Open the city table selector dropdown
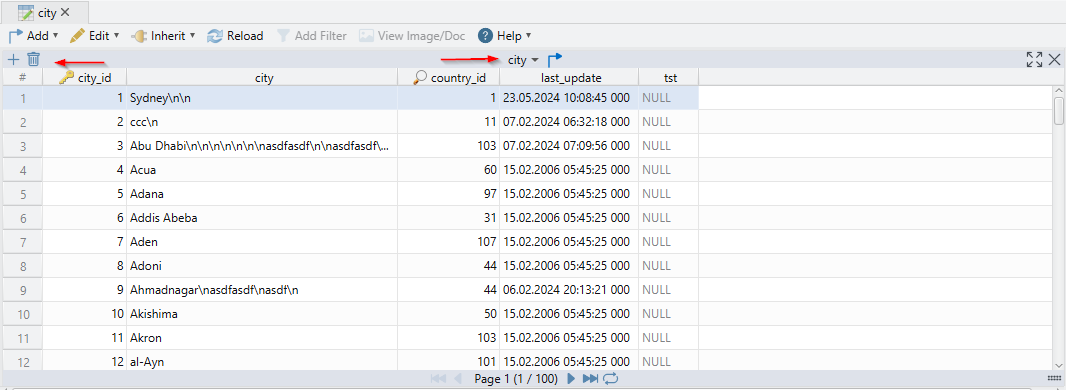 point(523,60)
